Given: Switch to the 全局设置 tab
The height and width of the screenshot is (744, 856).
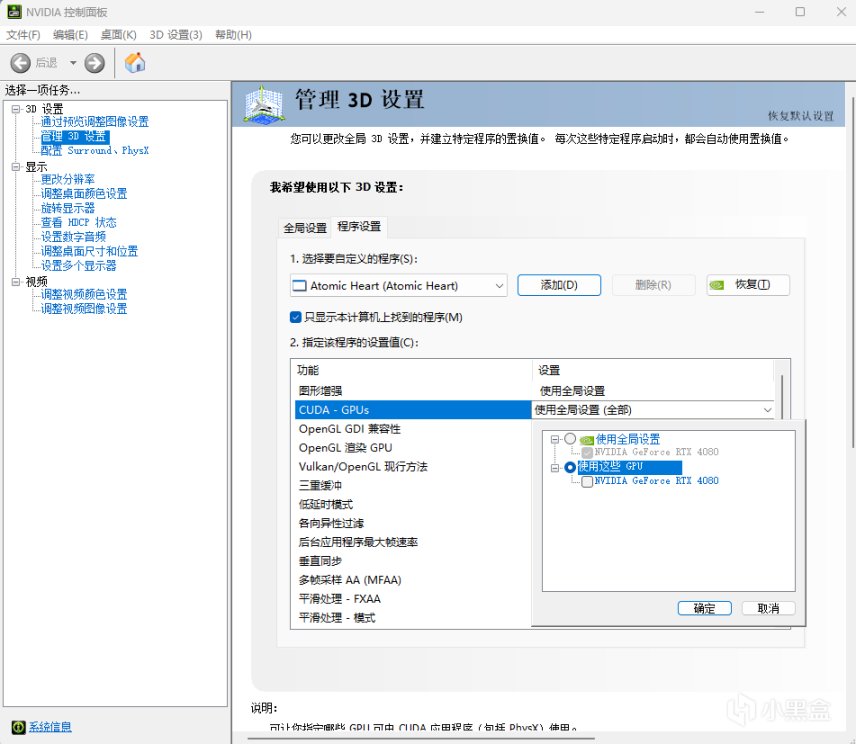Looking at the screenshot, I should pyautogui.click(x=305, y=228).
